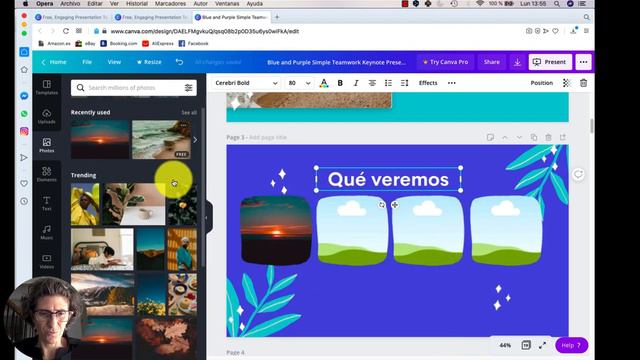This screenshot has width=640, height=360.
Task: Open the Position menu
Action: click(x=541, y=83)
